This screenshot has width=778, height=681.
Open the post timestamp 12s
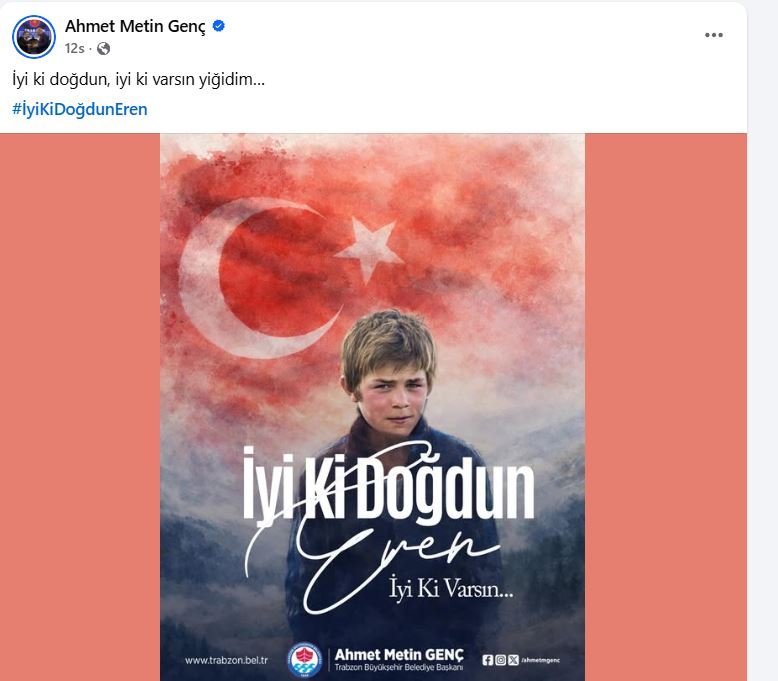(x=74, y=49)
